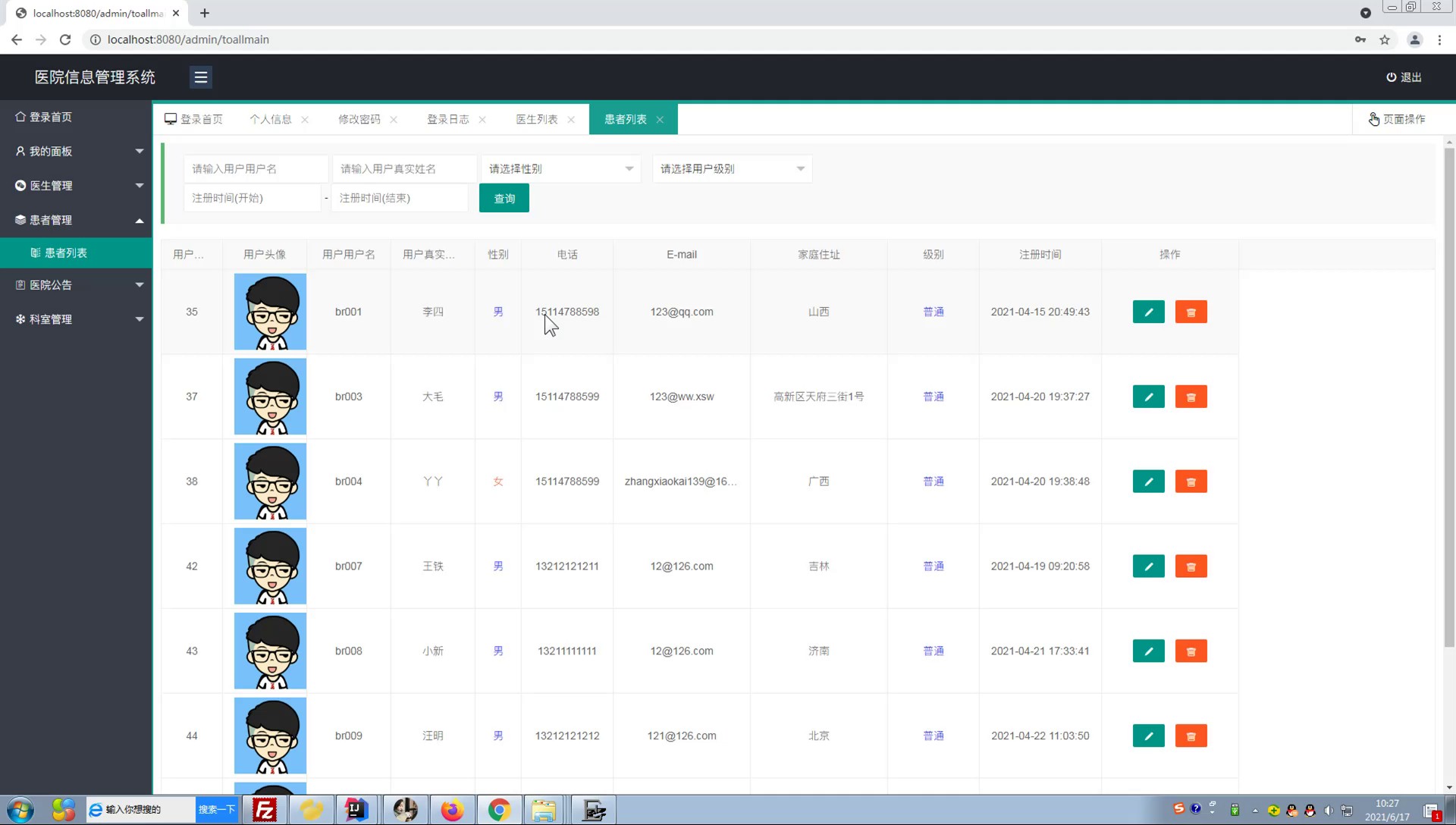
Task: Focus the 请输入用户用户名 username field
Action: point(256,169)
